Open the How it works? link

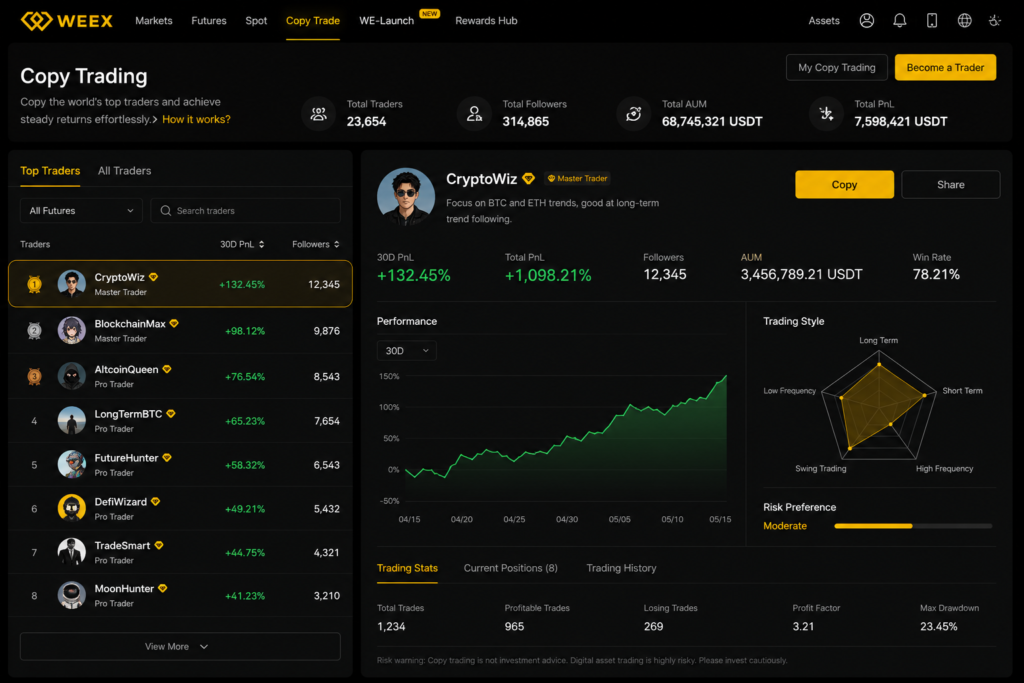click(x=197, y=119)
